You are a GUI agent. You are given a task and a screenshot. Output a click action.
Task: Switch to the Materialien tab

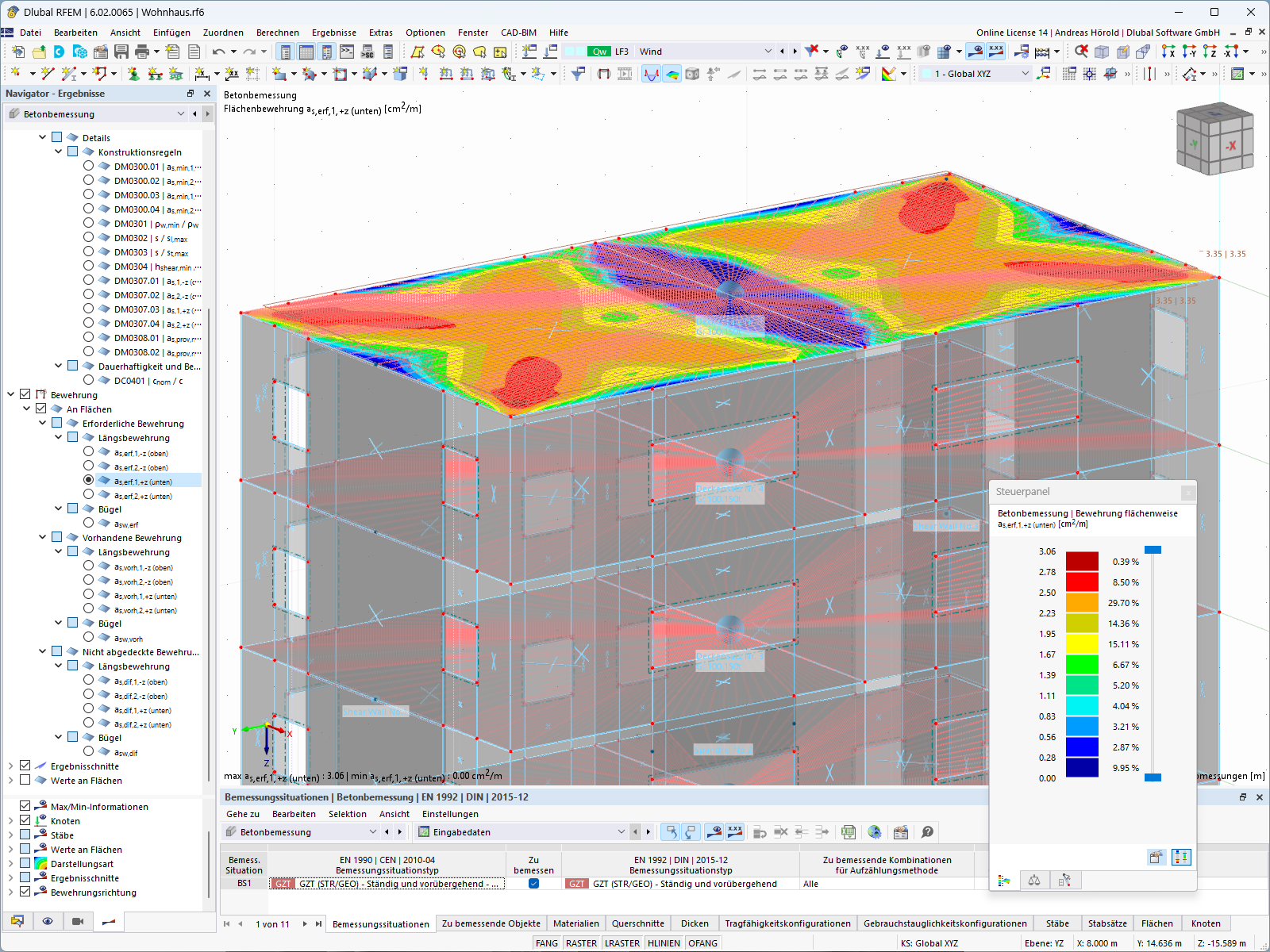tap(575, 923)
